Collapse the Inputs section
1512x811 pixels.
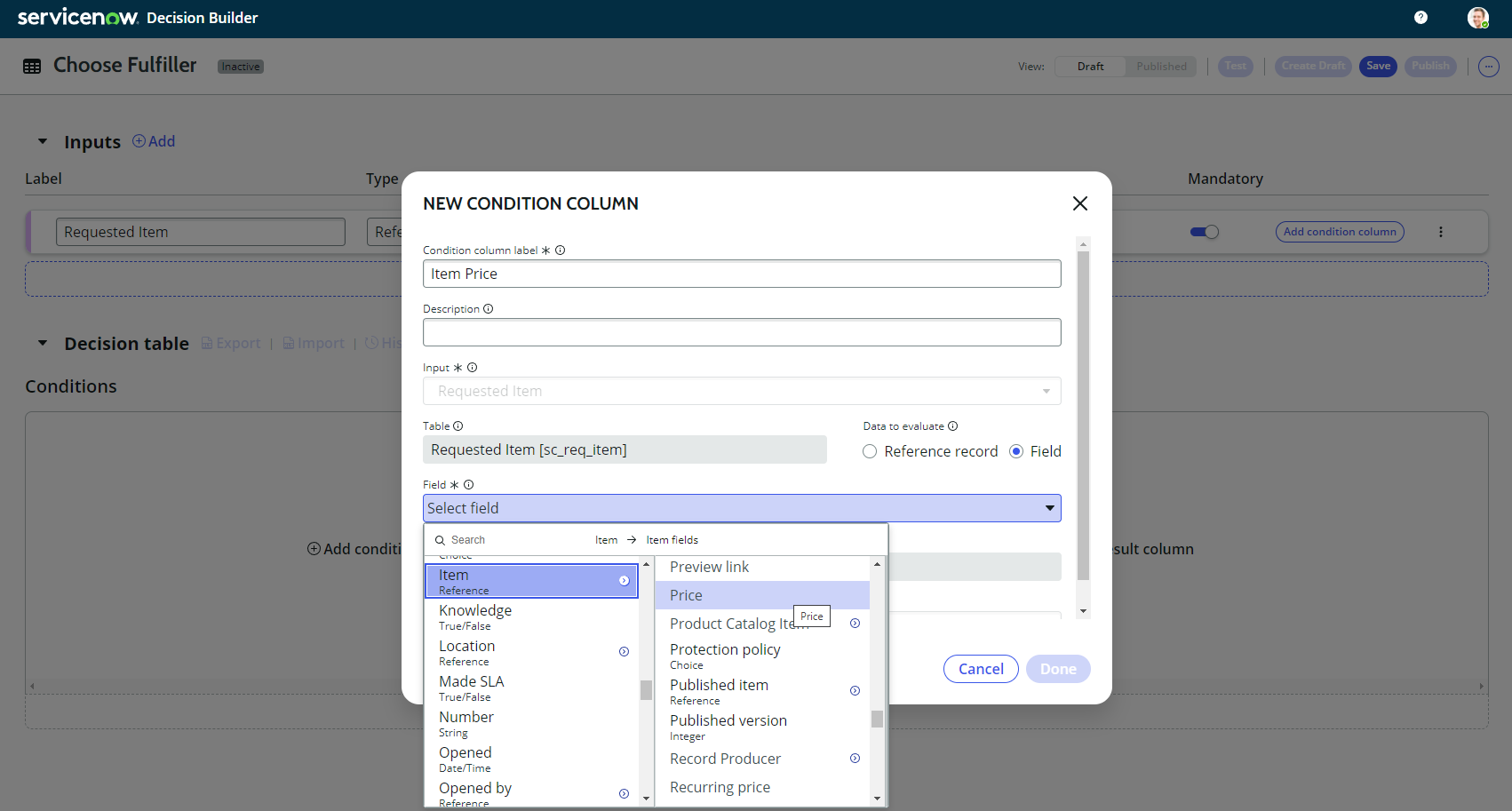click(x=43, y=142)
